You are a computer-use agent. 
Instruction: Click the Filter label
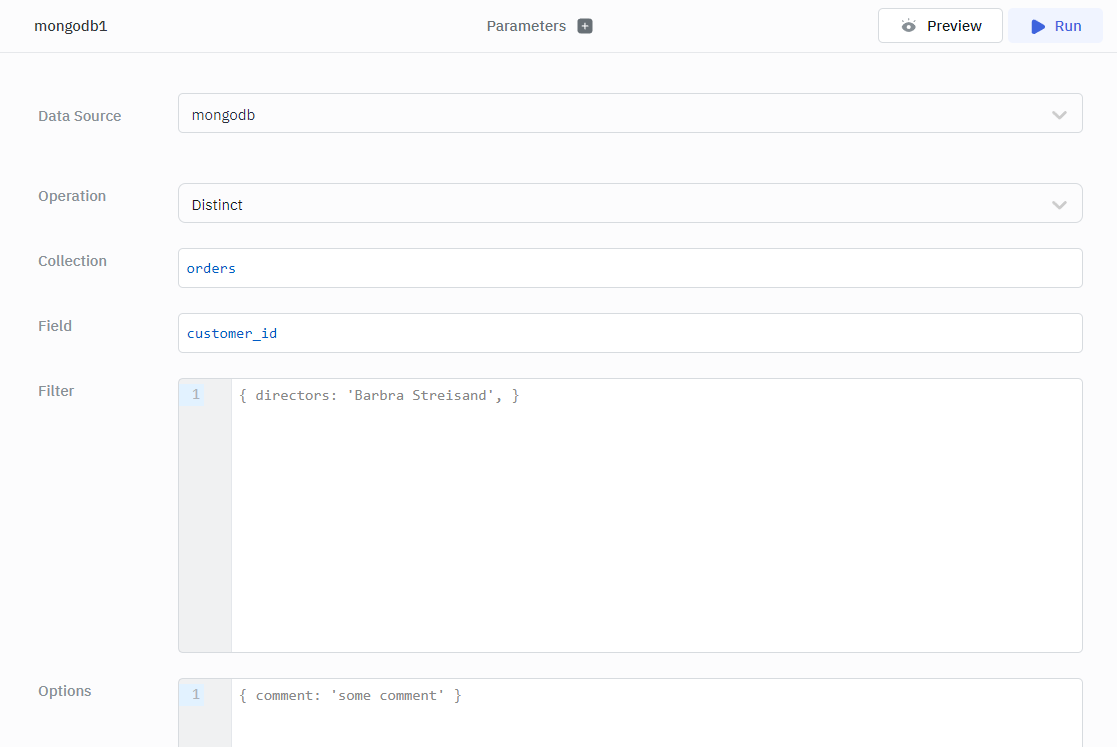pyautogui.click(x=56, y=391)
